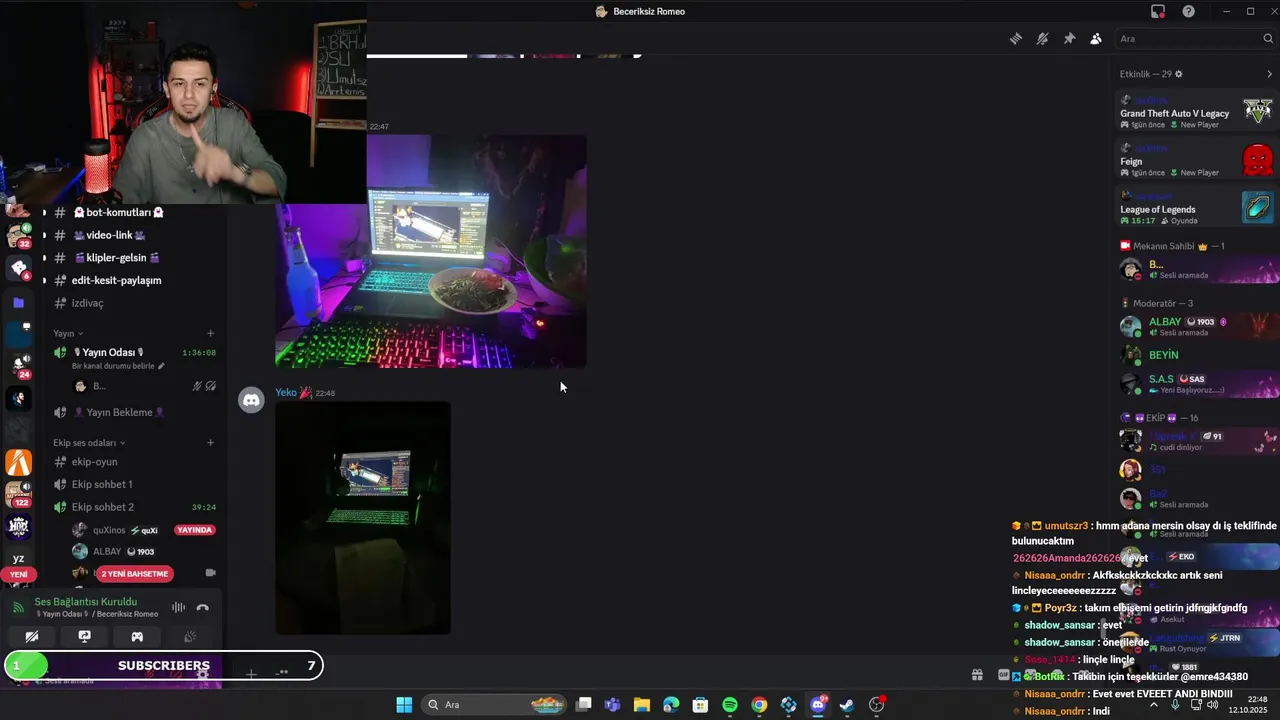Toggle the muted notification bell in the header

click(1042, 39)
